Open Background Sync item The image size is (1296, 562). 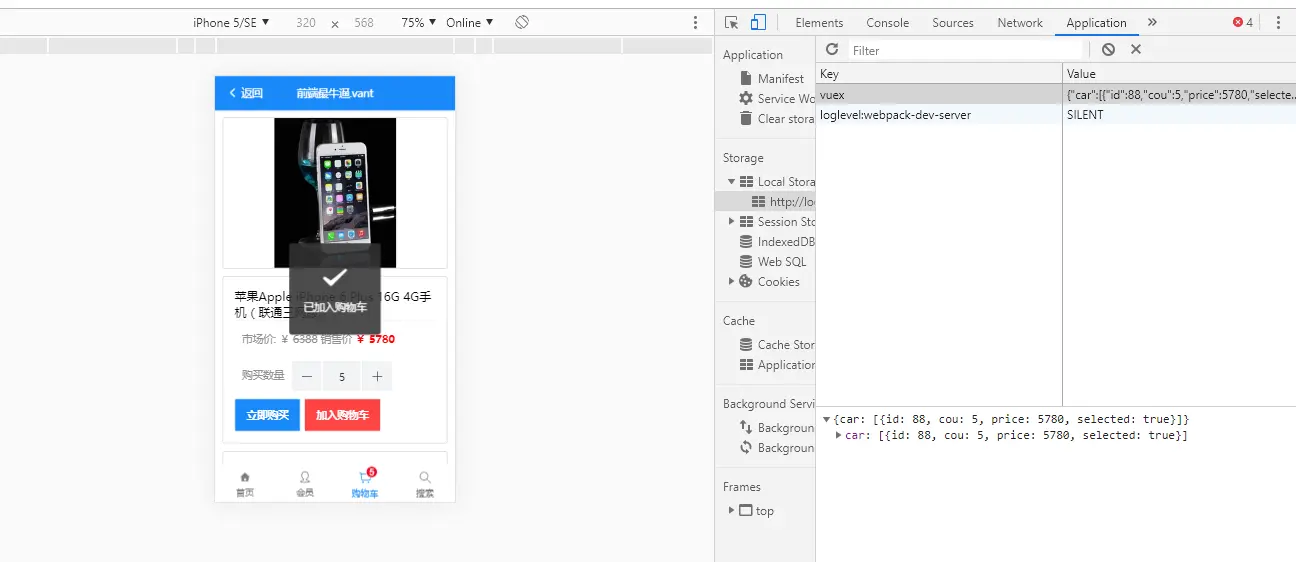pos(777,447)
